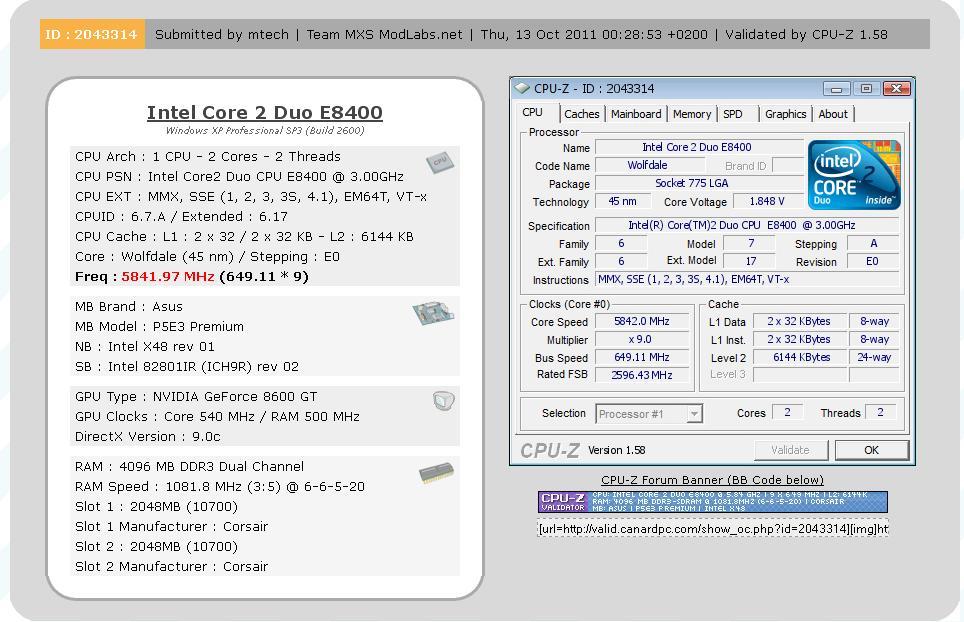Viewport: 964px width, 622px height.
Task: Click the Threads value field
Action: click(x=880, y=412)
